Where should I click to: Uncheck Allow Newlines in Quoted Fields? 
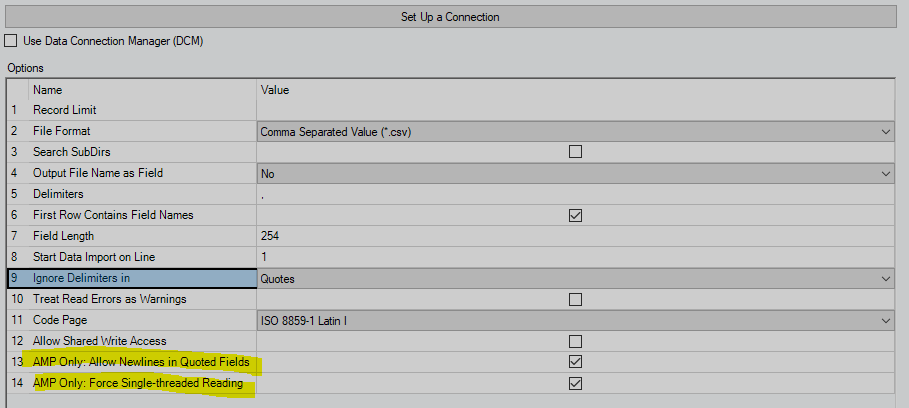pos(574,362)
